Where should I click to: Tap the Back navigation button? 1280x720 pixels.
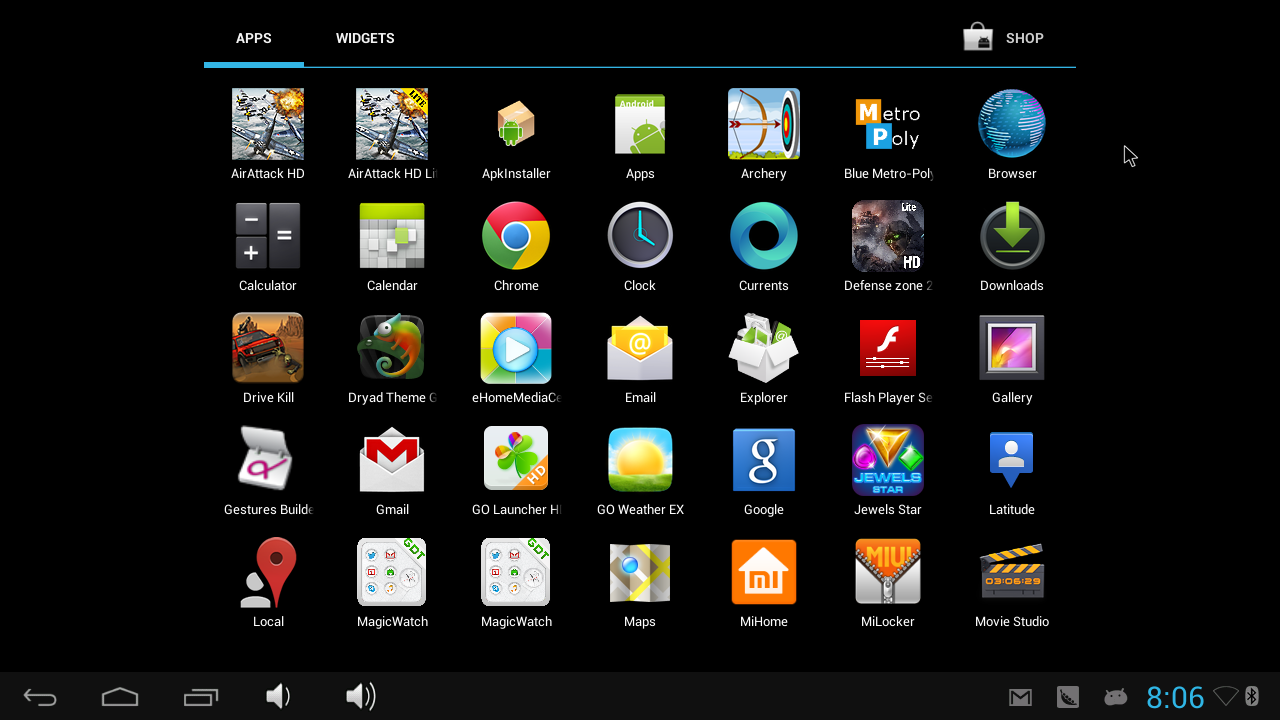pyautogui.click(x=40, y=697)
